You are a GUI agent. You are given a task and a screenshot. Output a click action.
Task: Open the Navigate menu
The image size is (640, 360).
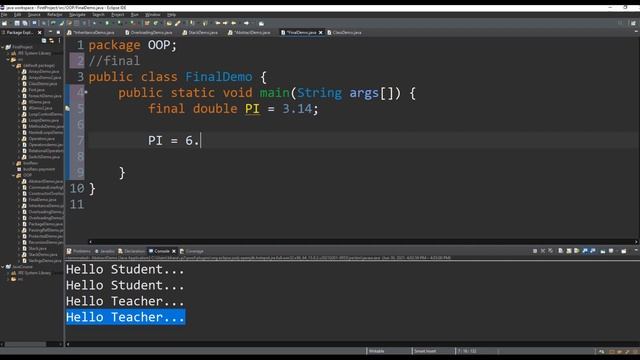pyautogui.click(x=77, y=15)
